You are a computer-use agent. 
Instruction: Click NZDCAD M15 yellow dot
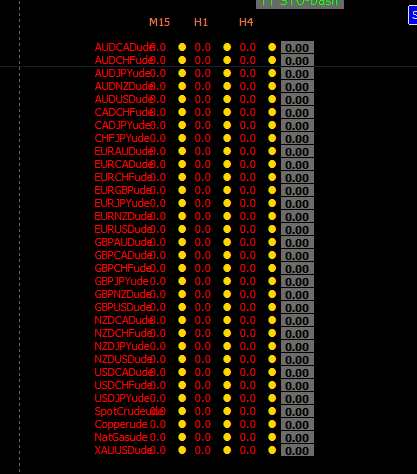tap(182, 320)
